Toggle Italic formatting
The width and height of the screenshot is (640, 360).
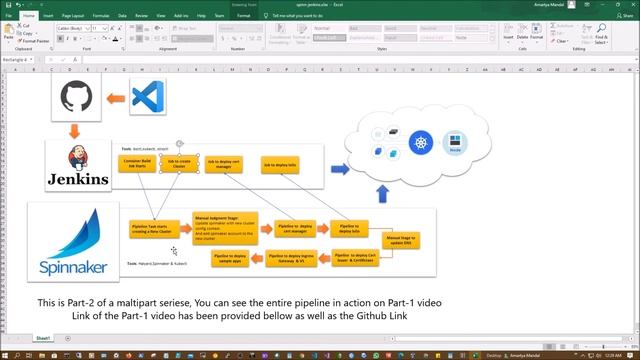67,39
